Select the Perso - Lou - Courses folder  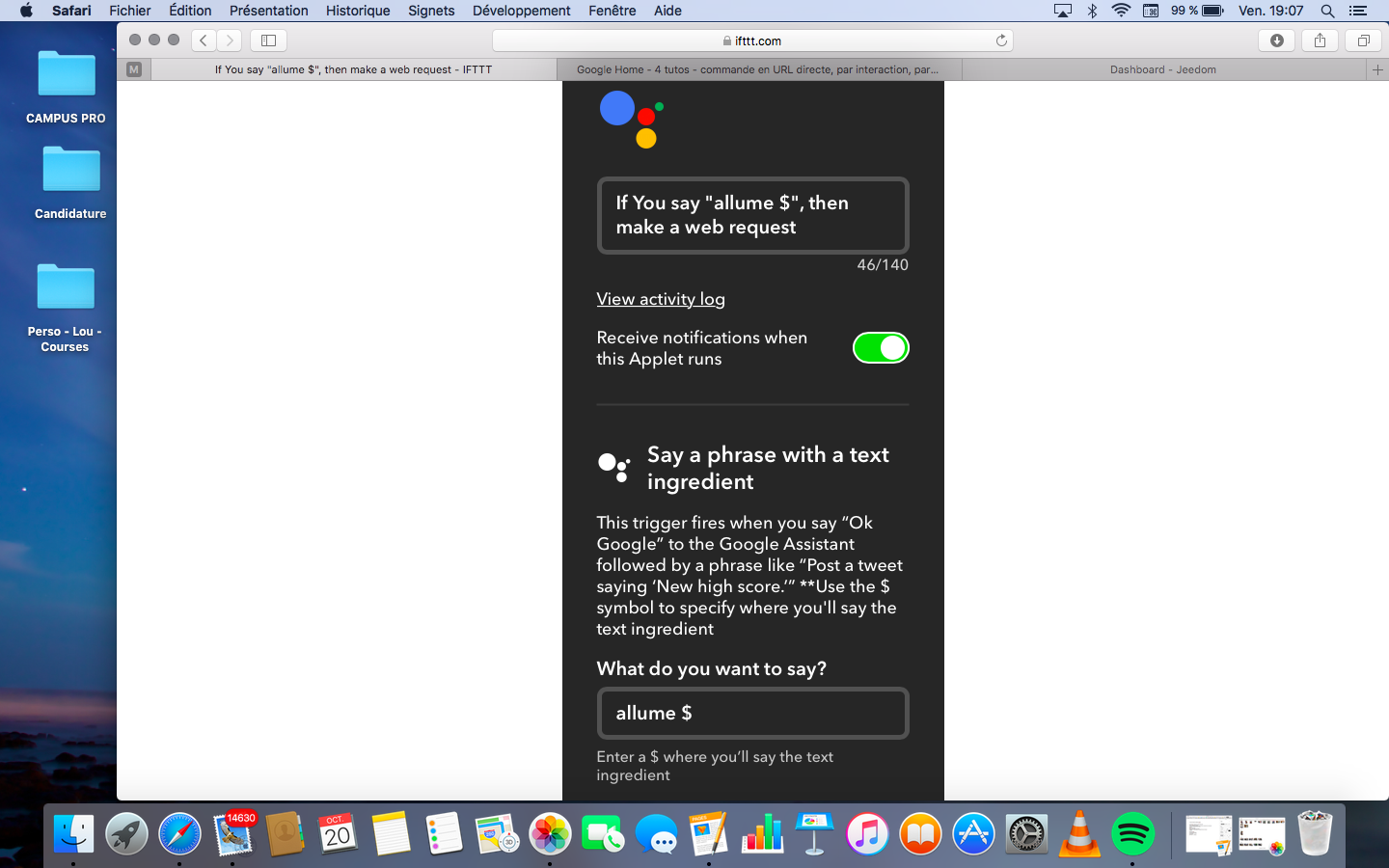(65, 309)
